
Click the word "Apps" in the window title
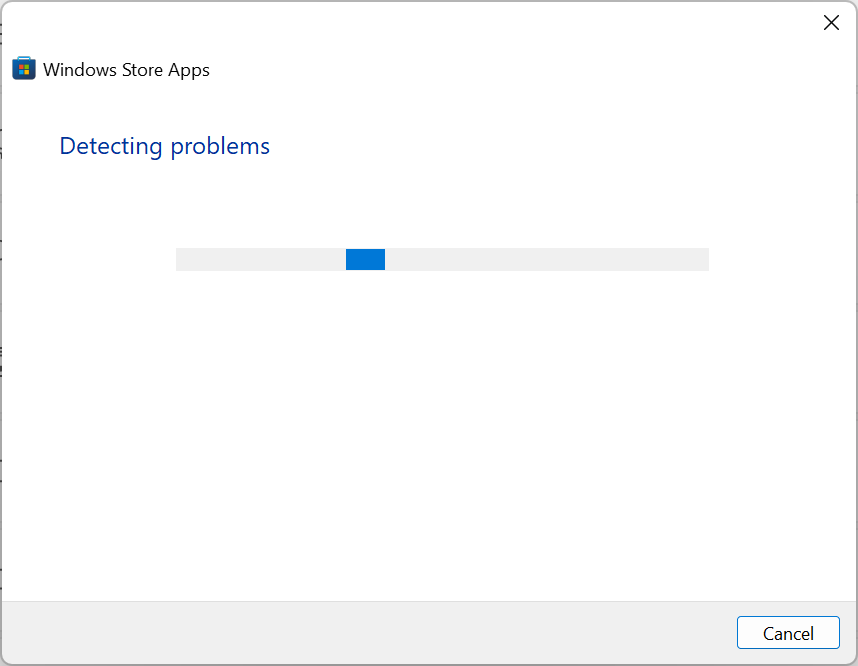coord(190,70)
